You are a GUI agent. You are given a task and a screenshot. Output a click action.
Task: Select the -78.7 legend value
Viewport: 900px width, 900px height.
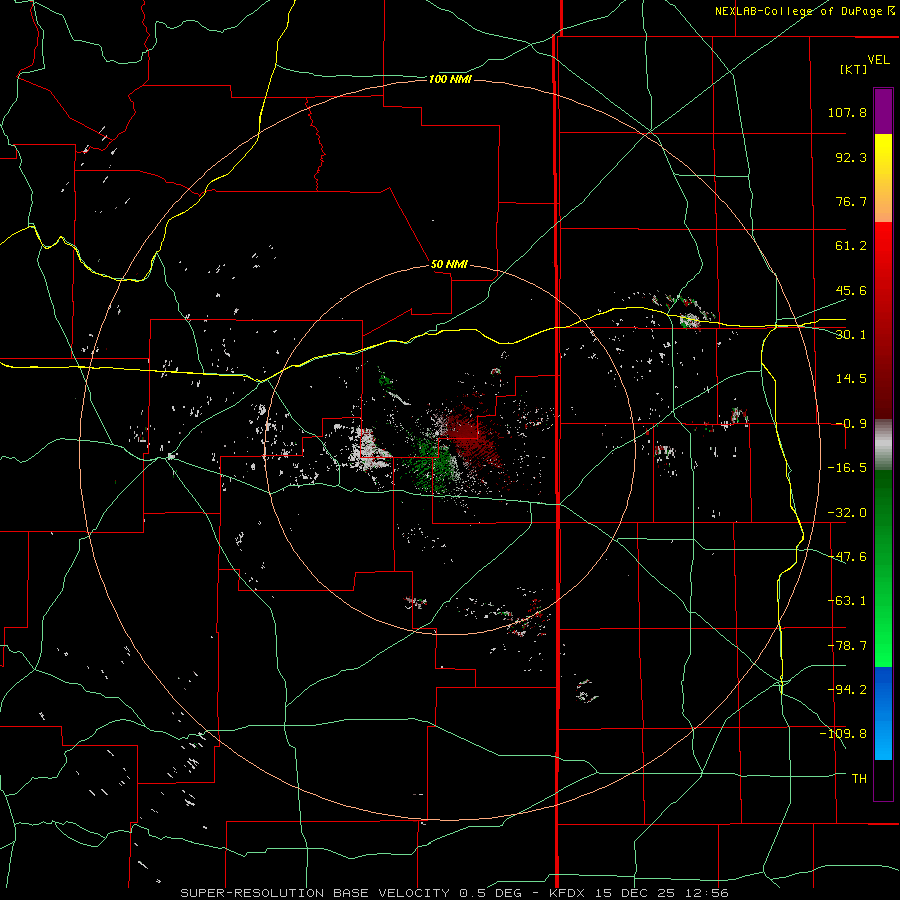[x=847, y=646]
